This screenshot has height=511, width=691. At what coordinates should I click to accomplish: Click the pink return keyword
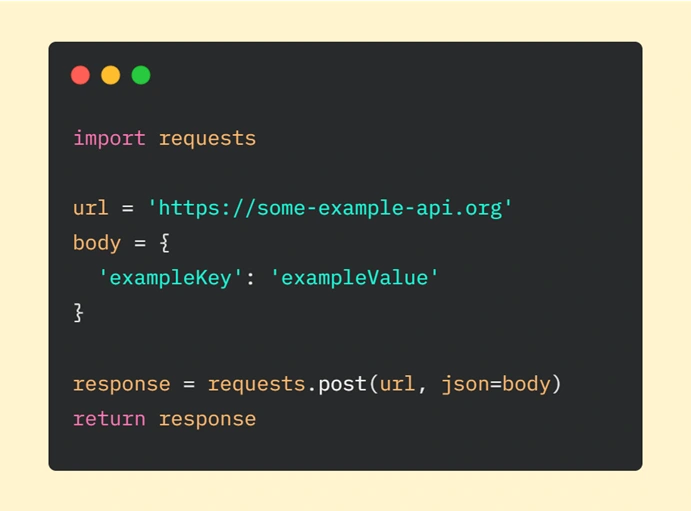(x=109, y=419)
